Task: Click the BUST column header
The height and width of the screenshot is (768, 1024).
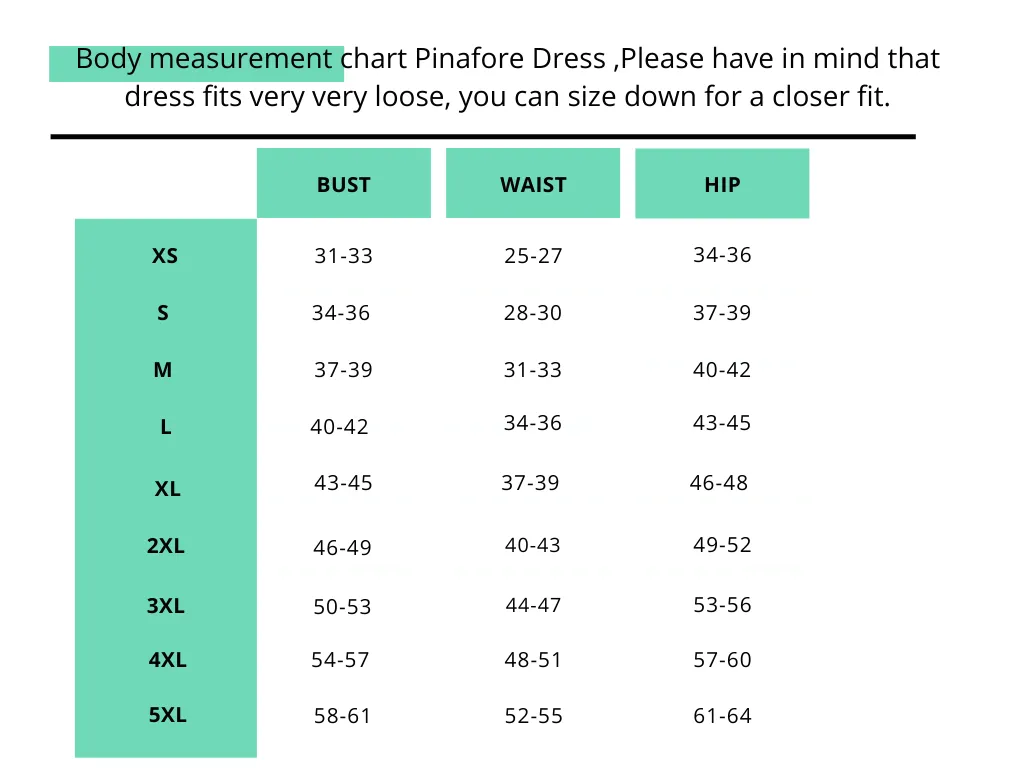Action: coord(343,185)
